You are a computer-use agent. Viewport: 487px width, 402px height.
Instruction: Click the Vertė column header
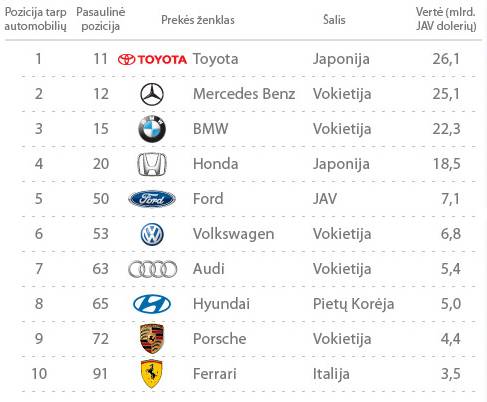(x=446, y=19)
